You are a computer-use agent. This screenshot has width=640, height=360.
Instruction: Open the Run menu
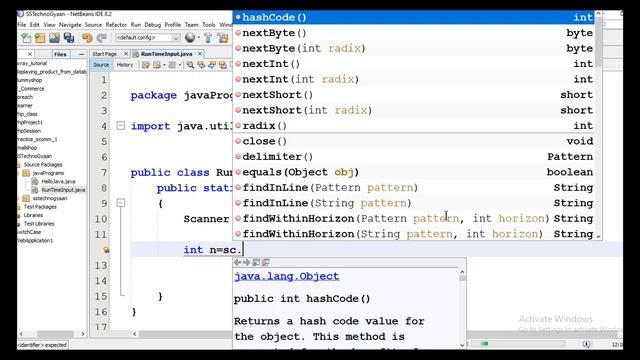[x=136, y=25]
